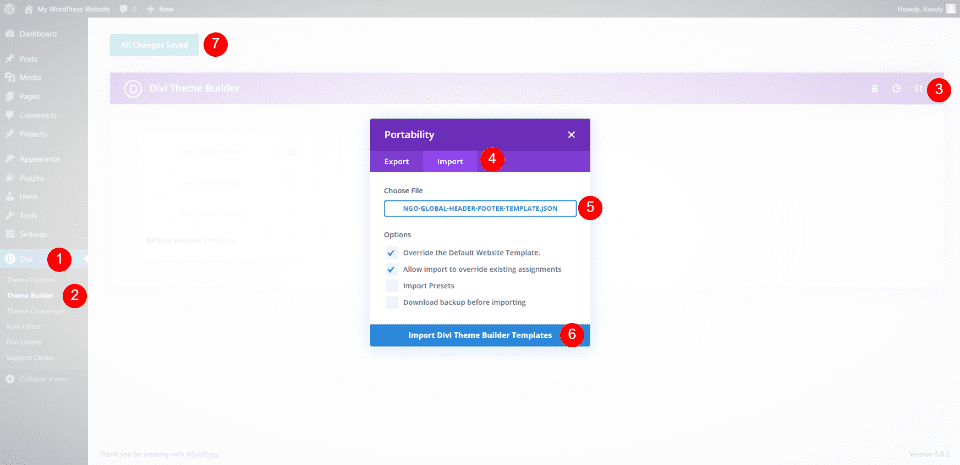Open the comments bubble in admin bar

pos(128,9)
